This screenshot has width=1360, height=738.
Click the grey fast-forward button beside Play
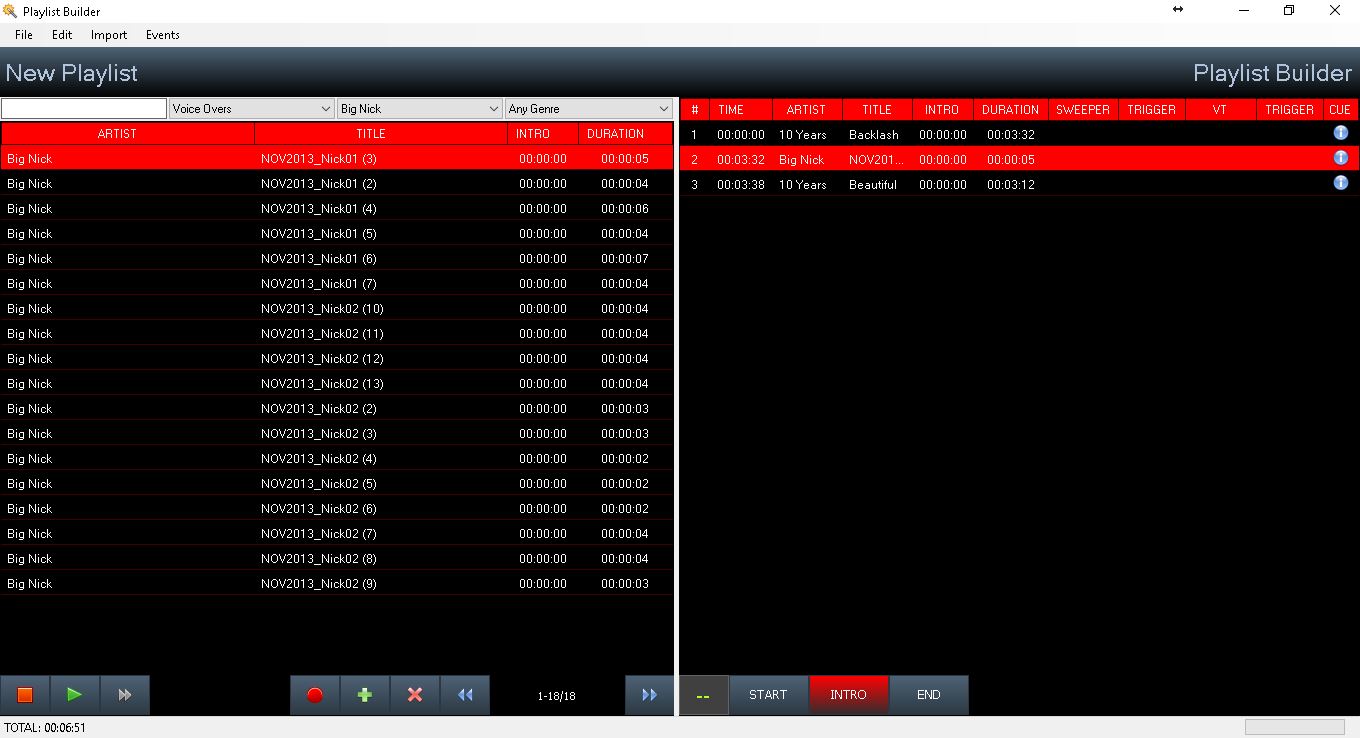[x=125, y=695]
